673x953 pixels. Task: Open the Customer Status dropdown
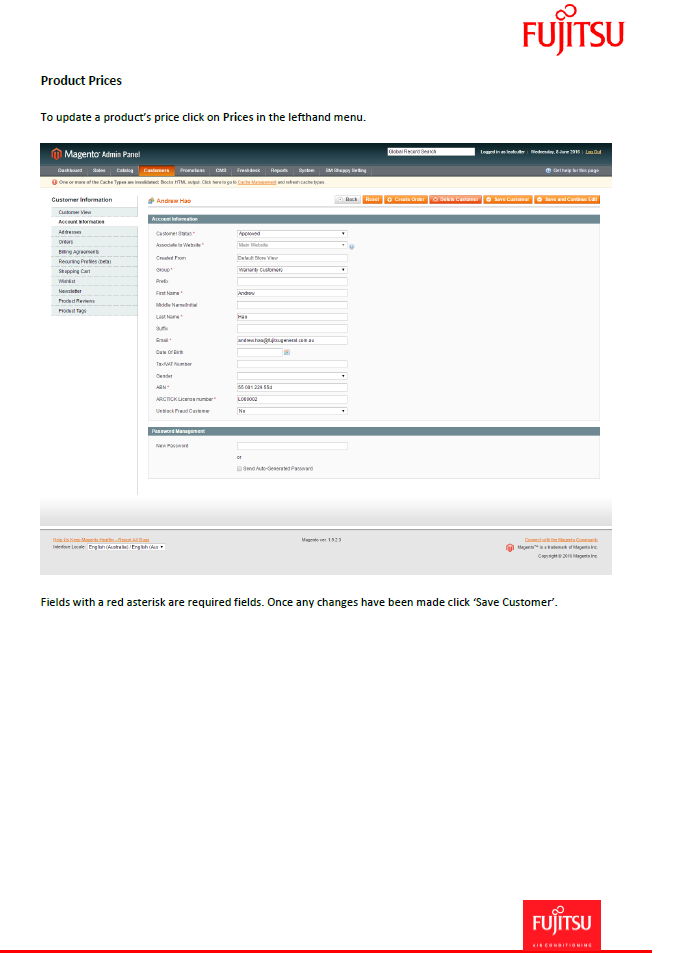[x=292, y=233]
